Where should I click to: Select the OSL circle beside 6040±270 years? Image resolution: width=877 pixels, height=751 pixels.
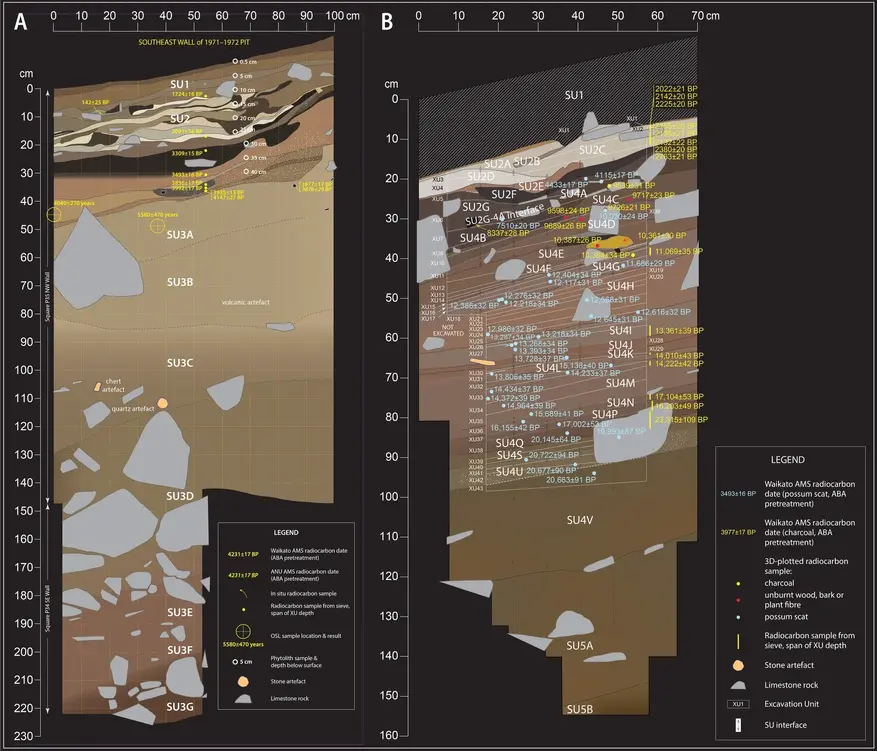pyautogui.click(x=54, y=214)
